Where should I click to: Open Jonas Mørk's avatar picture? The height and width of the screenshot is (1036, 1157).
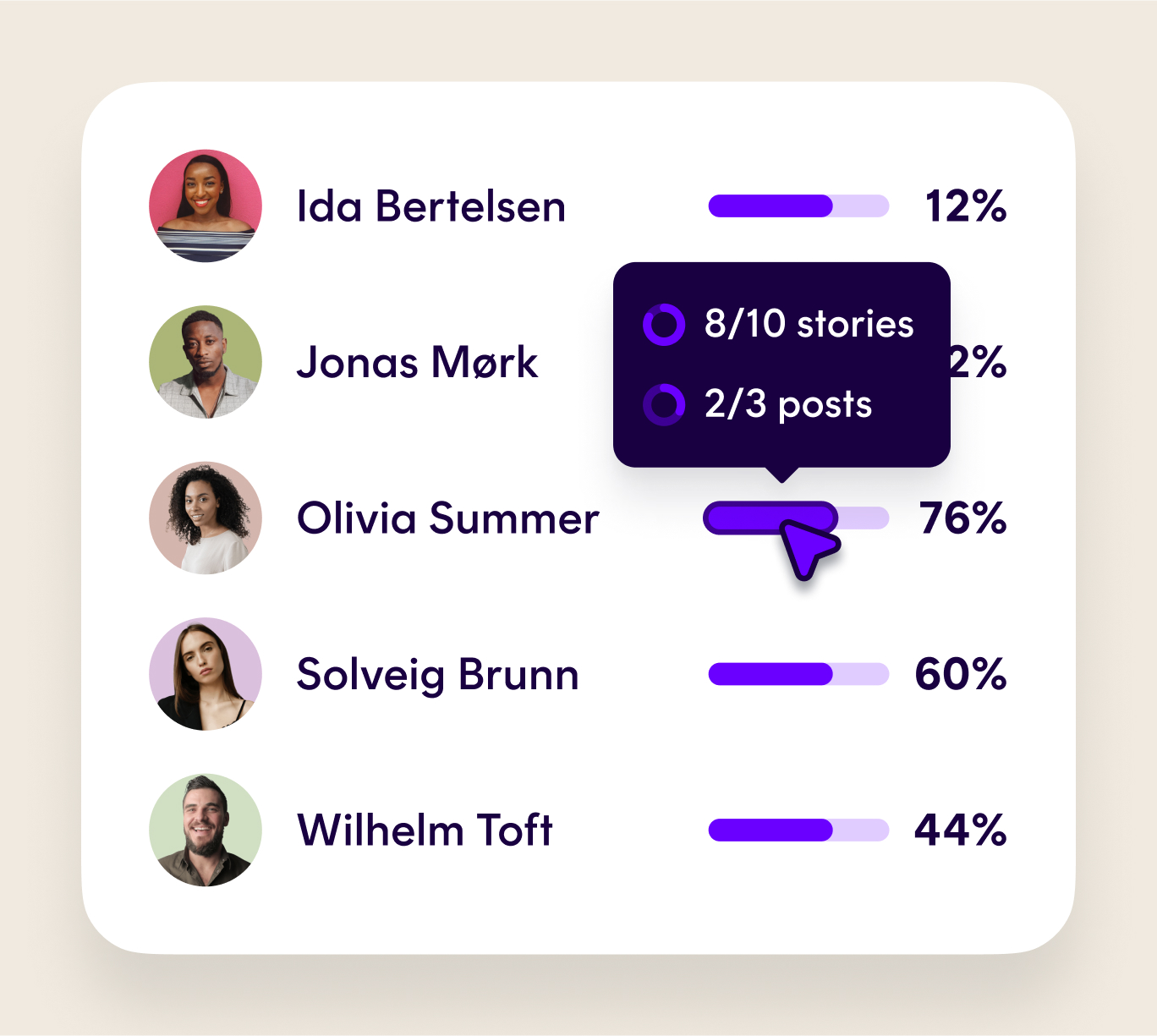pos(206,362)
